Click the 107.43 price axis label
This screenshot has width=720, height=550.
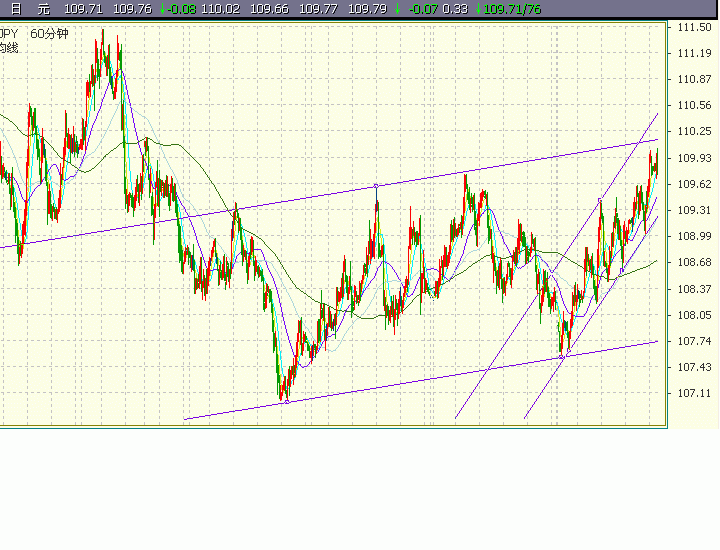tap(694, 367)
